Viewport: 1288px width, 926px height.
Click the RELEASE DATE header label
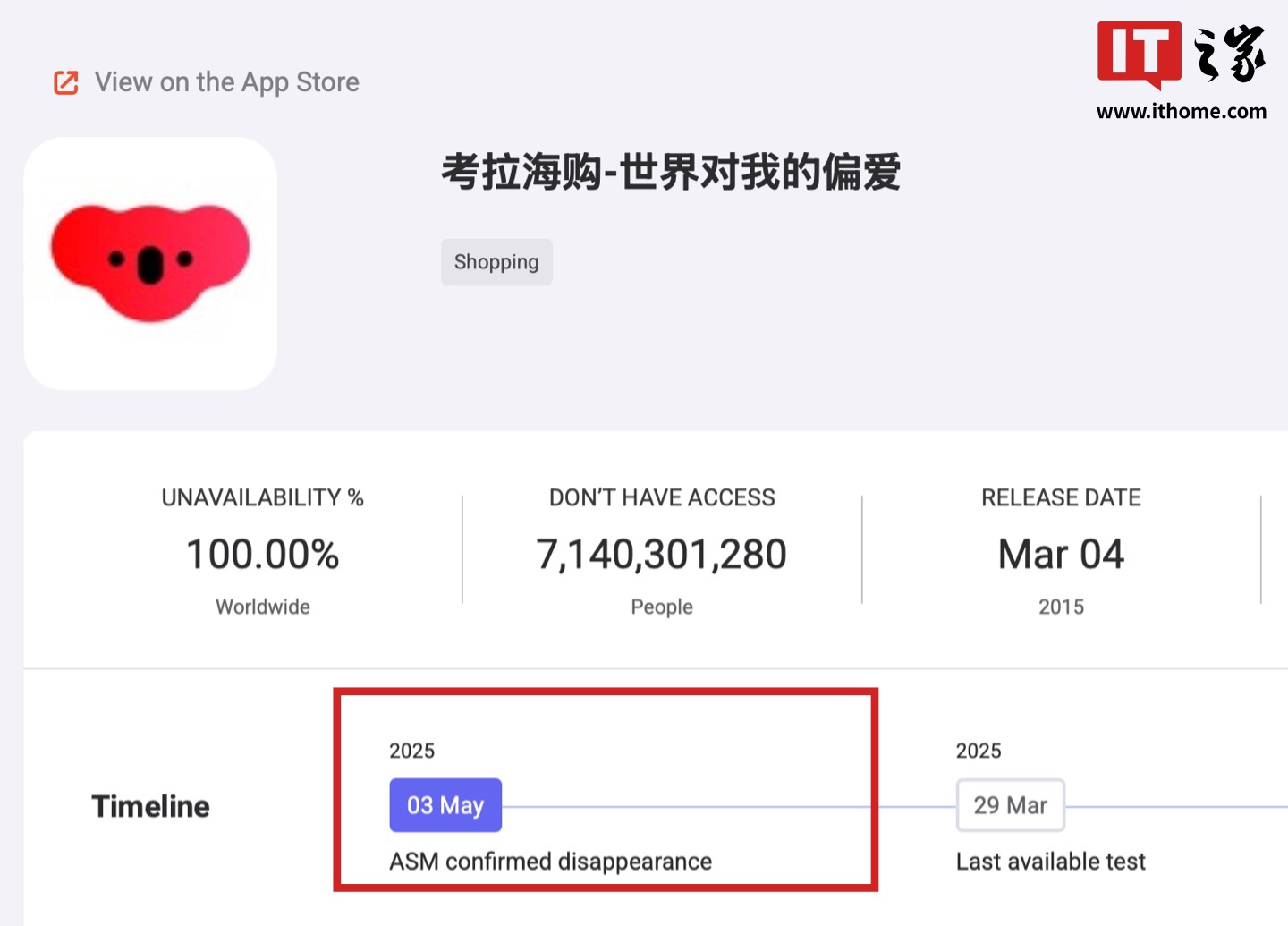click(1061, 497)
